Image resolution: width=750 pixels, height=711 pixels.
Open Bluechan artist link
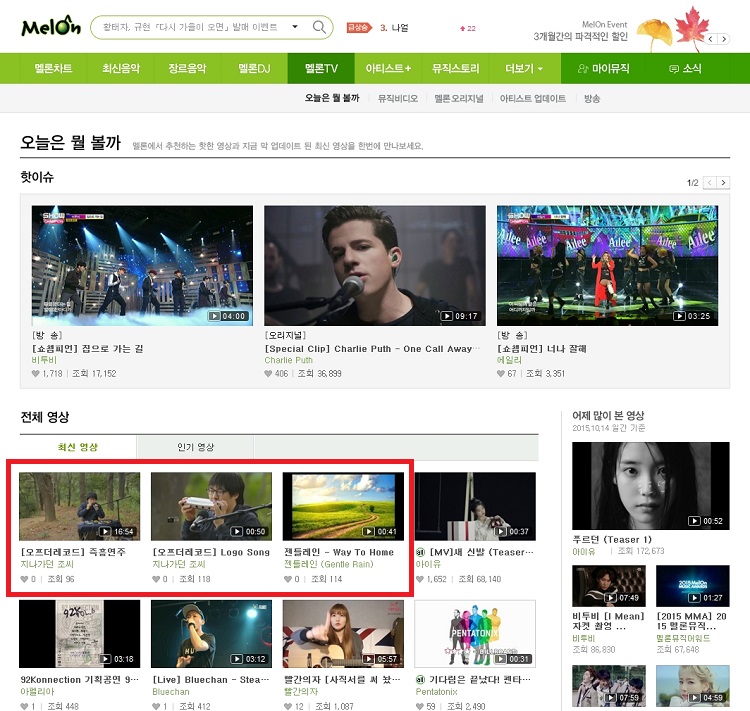point(171,692)
